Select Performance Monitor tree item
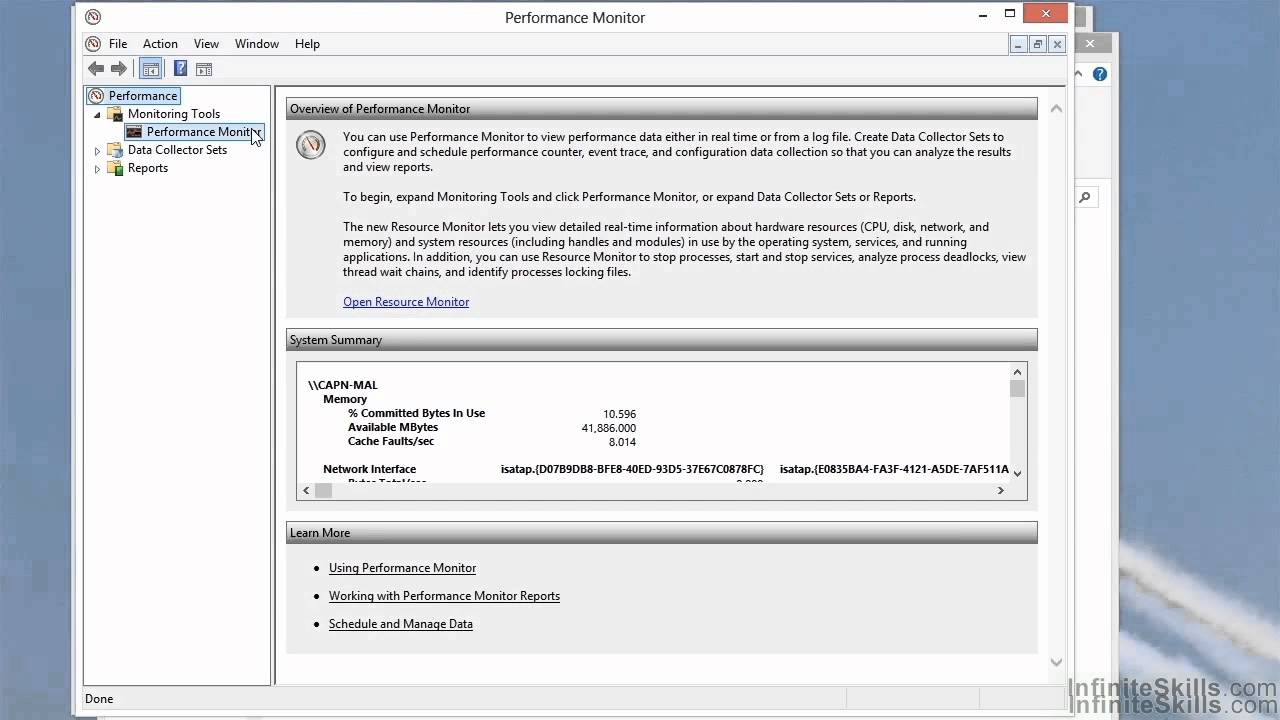 (x=203, y=132)
